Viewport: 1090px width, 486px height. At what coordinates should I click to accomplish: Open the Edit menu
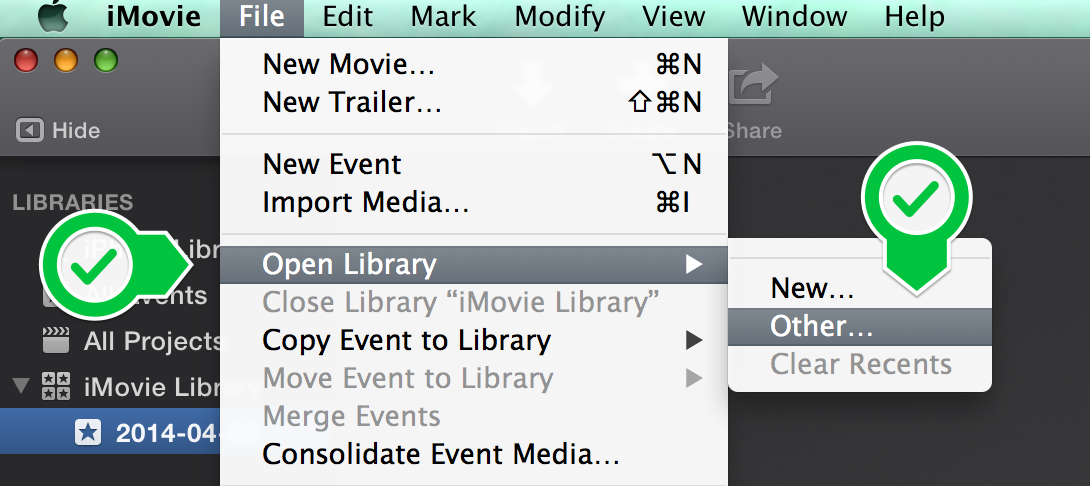tap(349, 17)
